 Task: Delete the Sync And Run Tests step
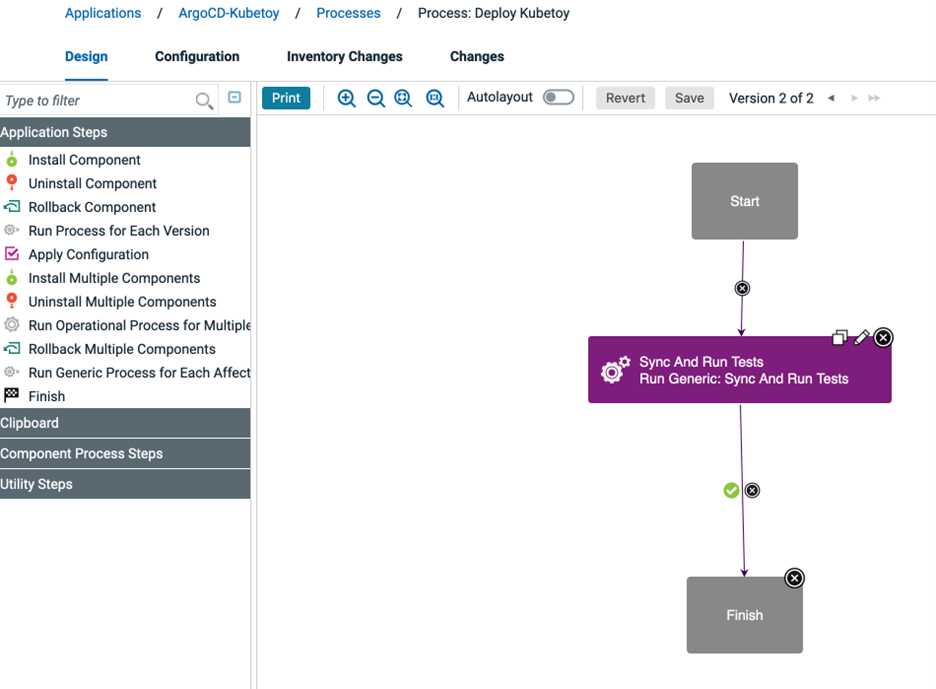tap(883, 338)
